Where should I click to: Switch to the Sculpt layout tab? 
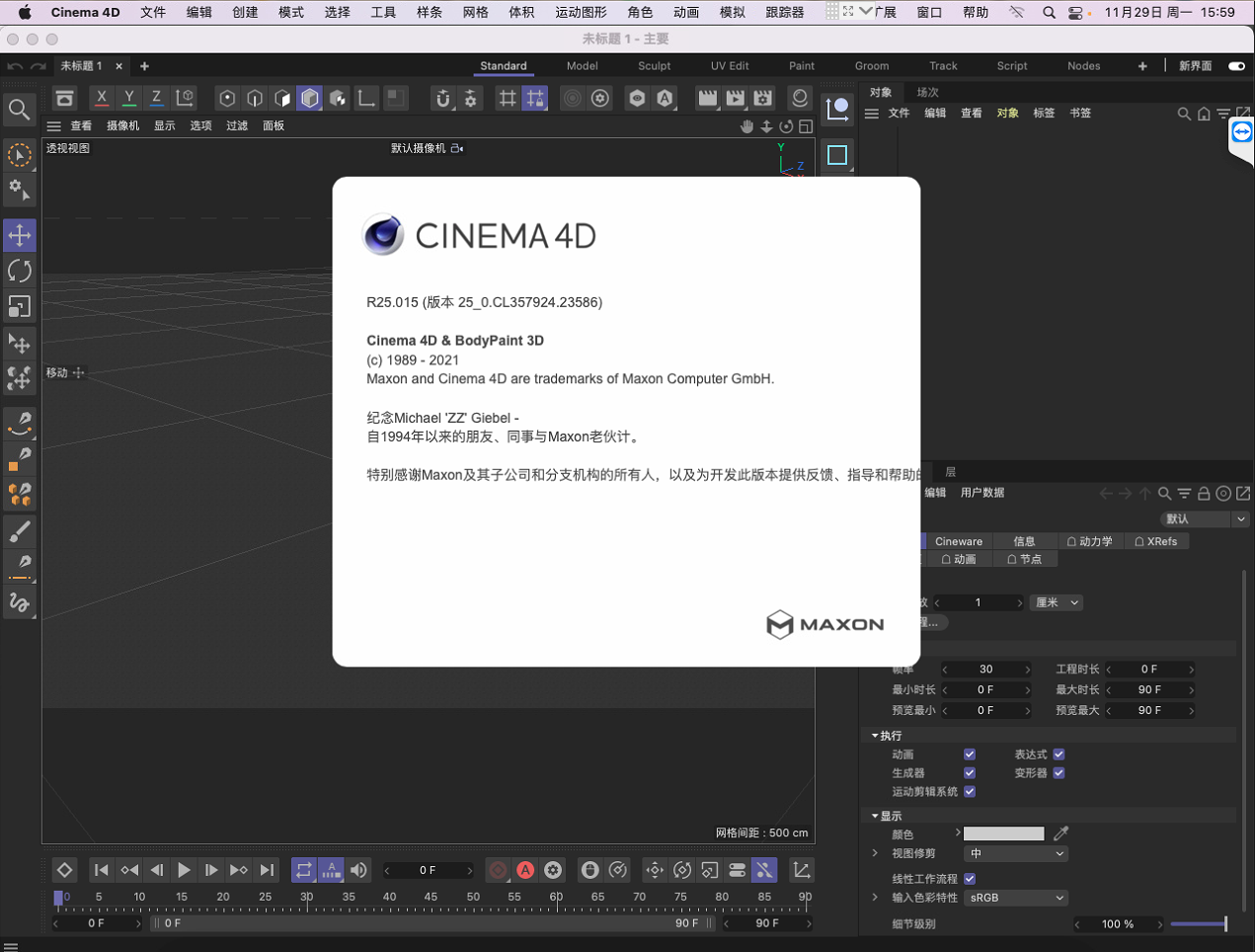coord(654,66)
